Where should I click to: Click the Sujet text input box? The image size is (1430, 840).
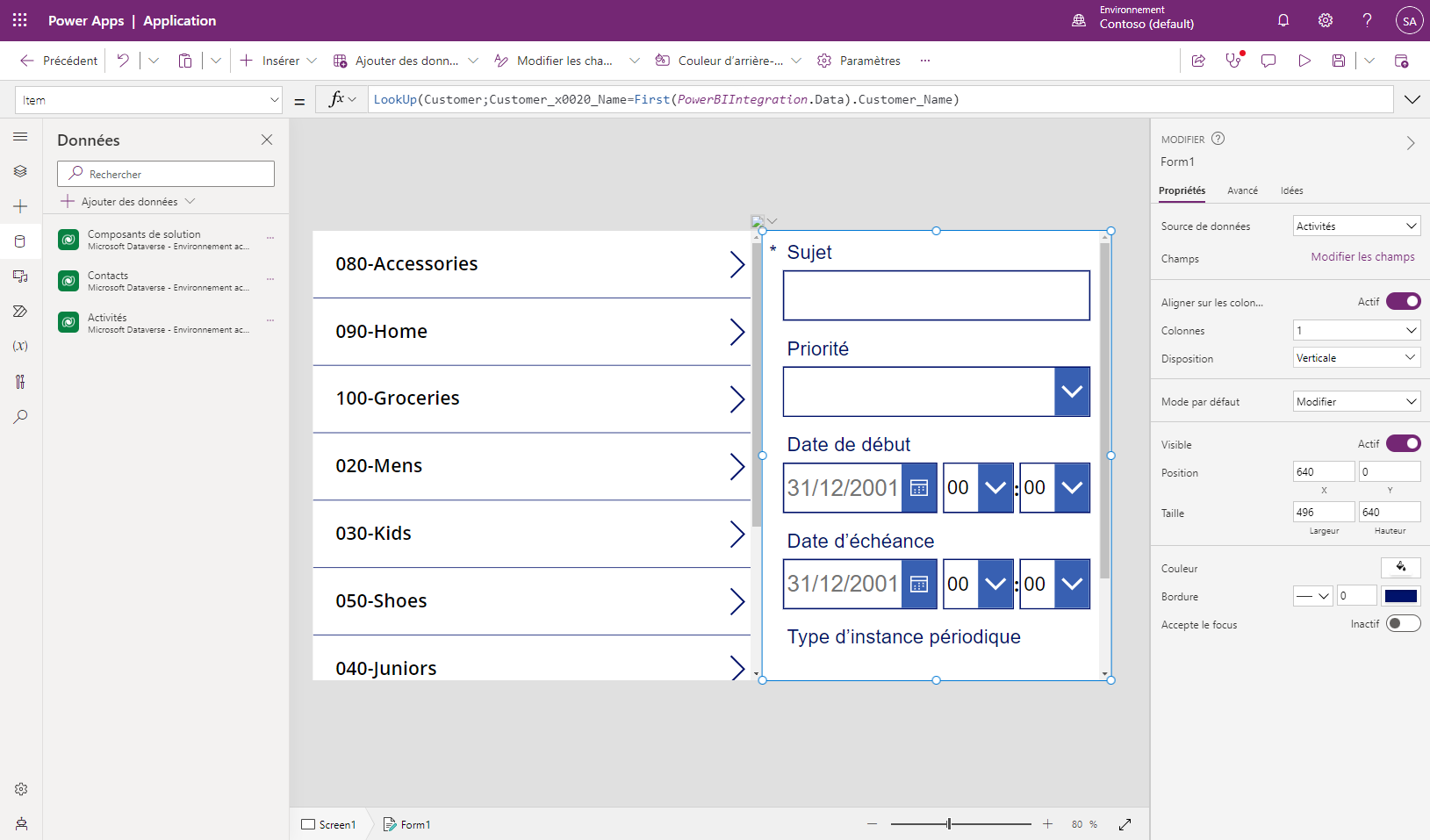tap(937, 296)
